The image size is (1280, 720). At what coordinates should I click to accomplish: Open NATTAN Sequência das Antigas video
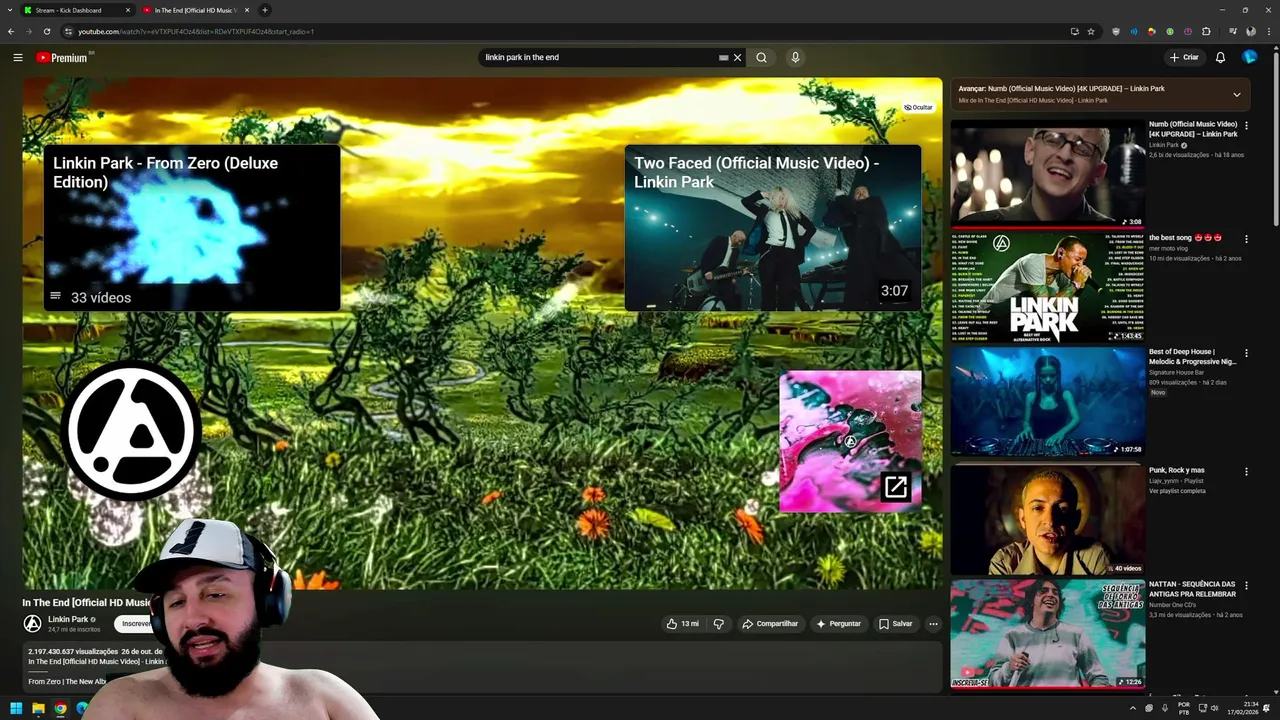click(1048, 634)
